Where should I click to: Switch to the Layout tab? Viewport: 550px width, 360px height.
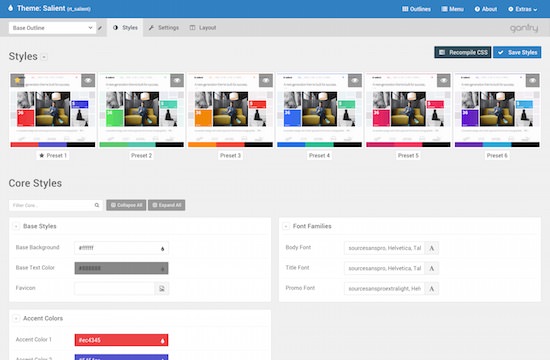pyautogui.click(x=203, y=28)
